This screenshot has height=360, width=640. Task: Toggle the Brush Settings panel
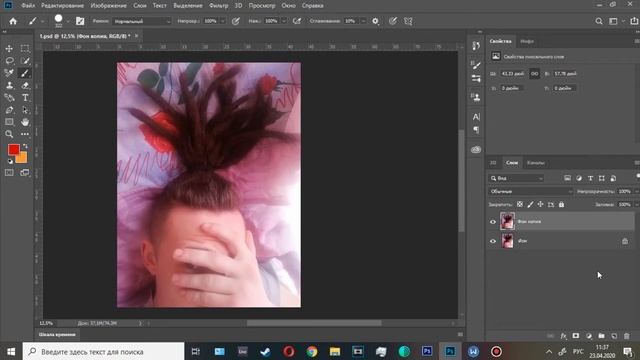(x=80, y=21)
